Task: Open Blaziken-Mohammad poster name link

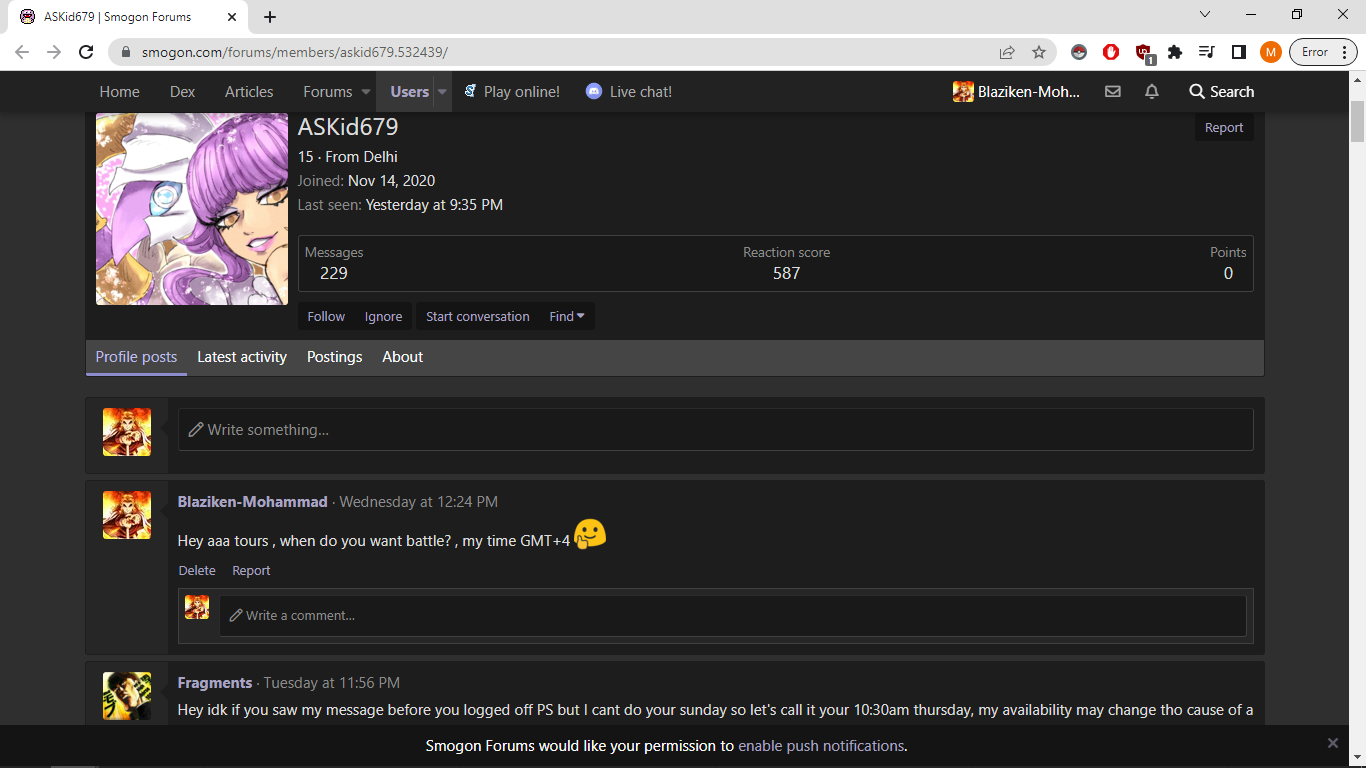Action: tap(253, 502)
